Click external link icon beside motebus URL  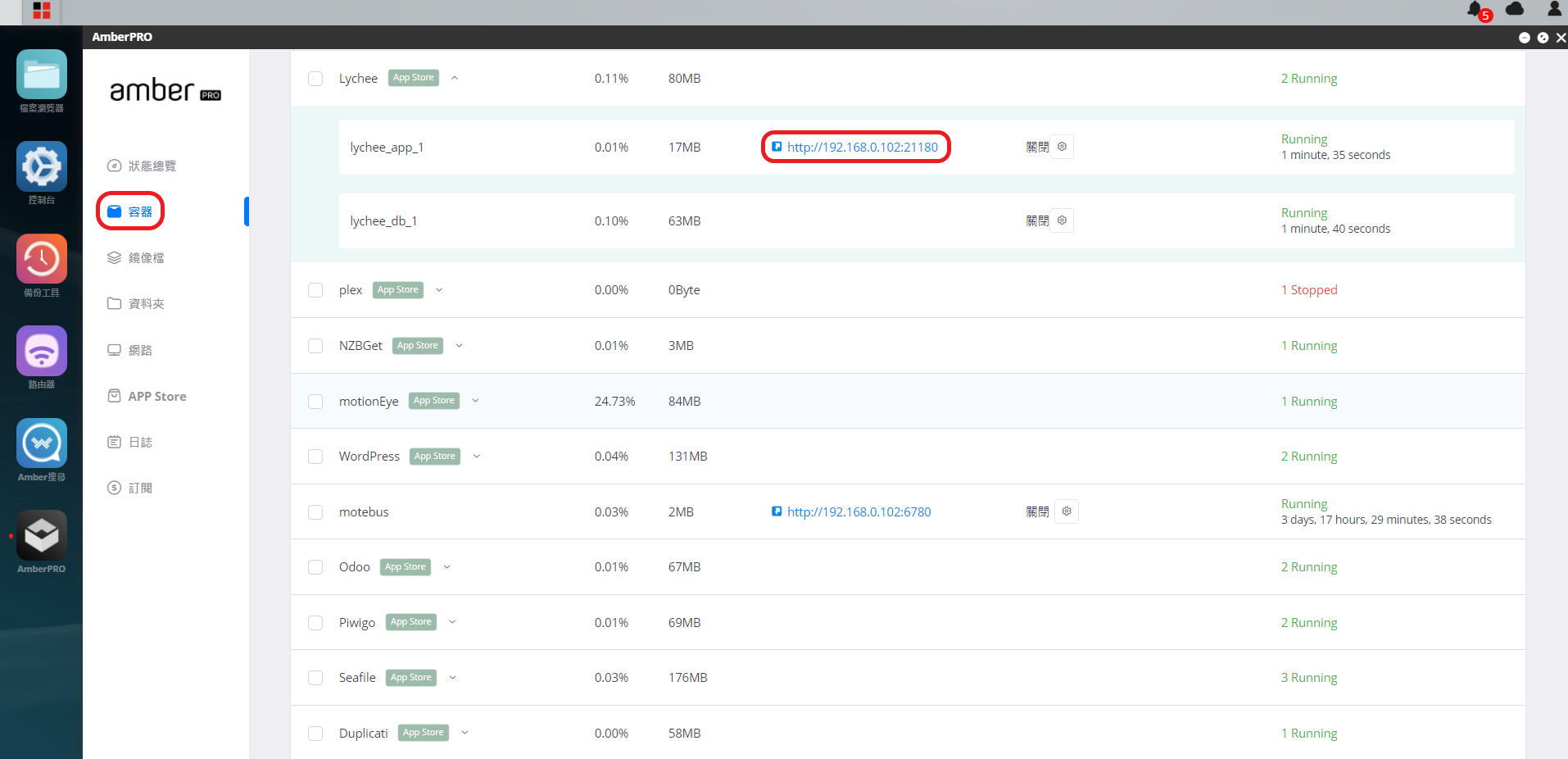coord(777,511)
